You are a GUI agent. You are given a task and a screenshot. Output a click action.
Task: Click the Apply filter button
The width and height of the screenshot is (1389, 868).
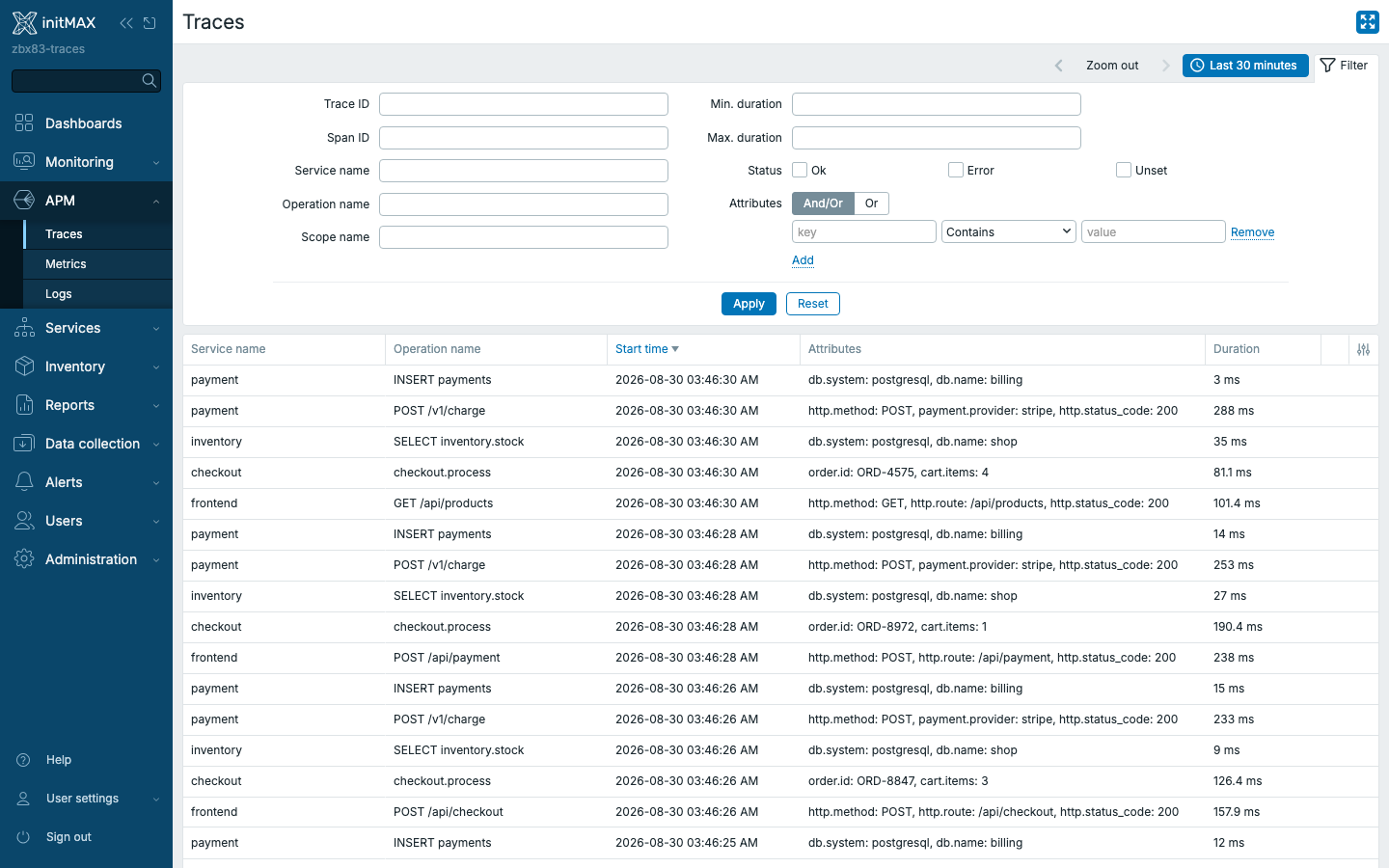[x=749, y=304]
